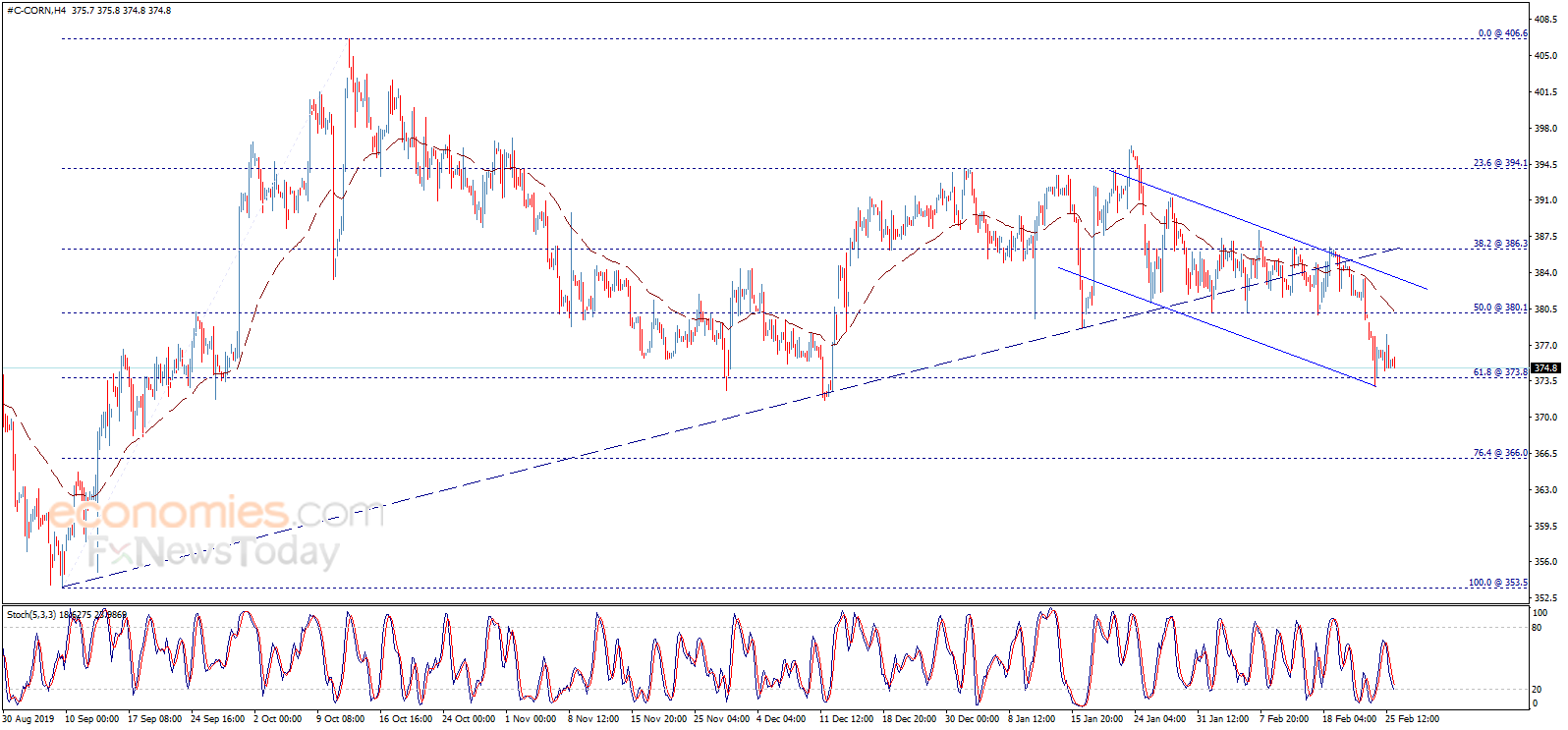Image resolution: width=1568 pixels, height=730 pixels.
Task: Click the Fibonacci label 61.8 @ 373.8
Action: (x=1500, y=372)
